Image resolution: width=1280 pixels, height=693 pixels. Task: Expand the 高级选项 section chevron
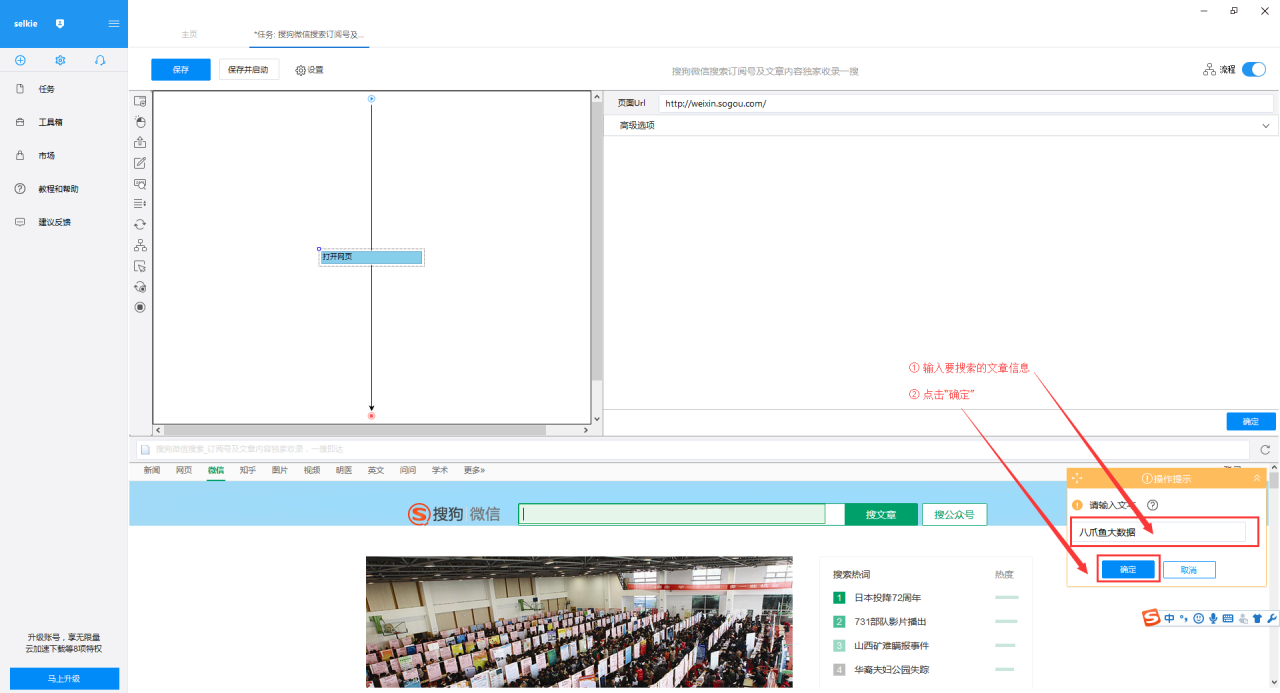(x=1266, y=126)
